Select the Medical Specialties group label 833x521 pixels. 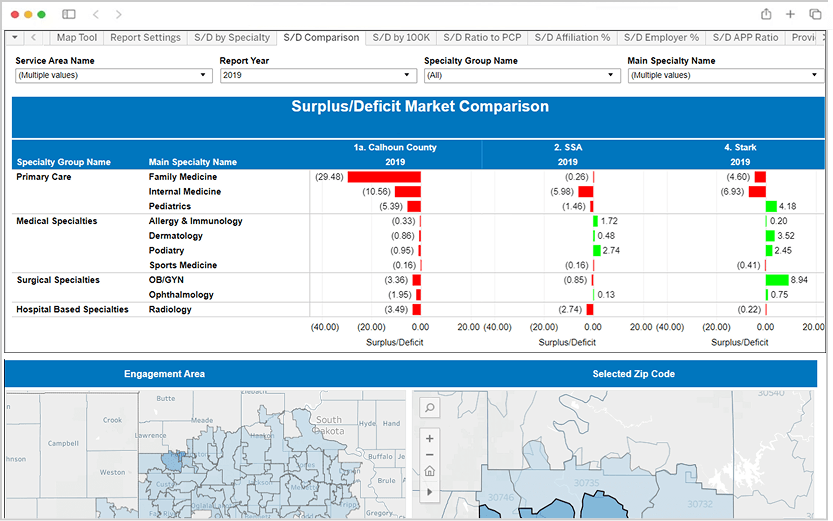click(x=56, y=221)
